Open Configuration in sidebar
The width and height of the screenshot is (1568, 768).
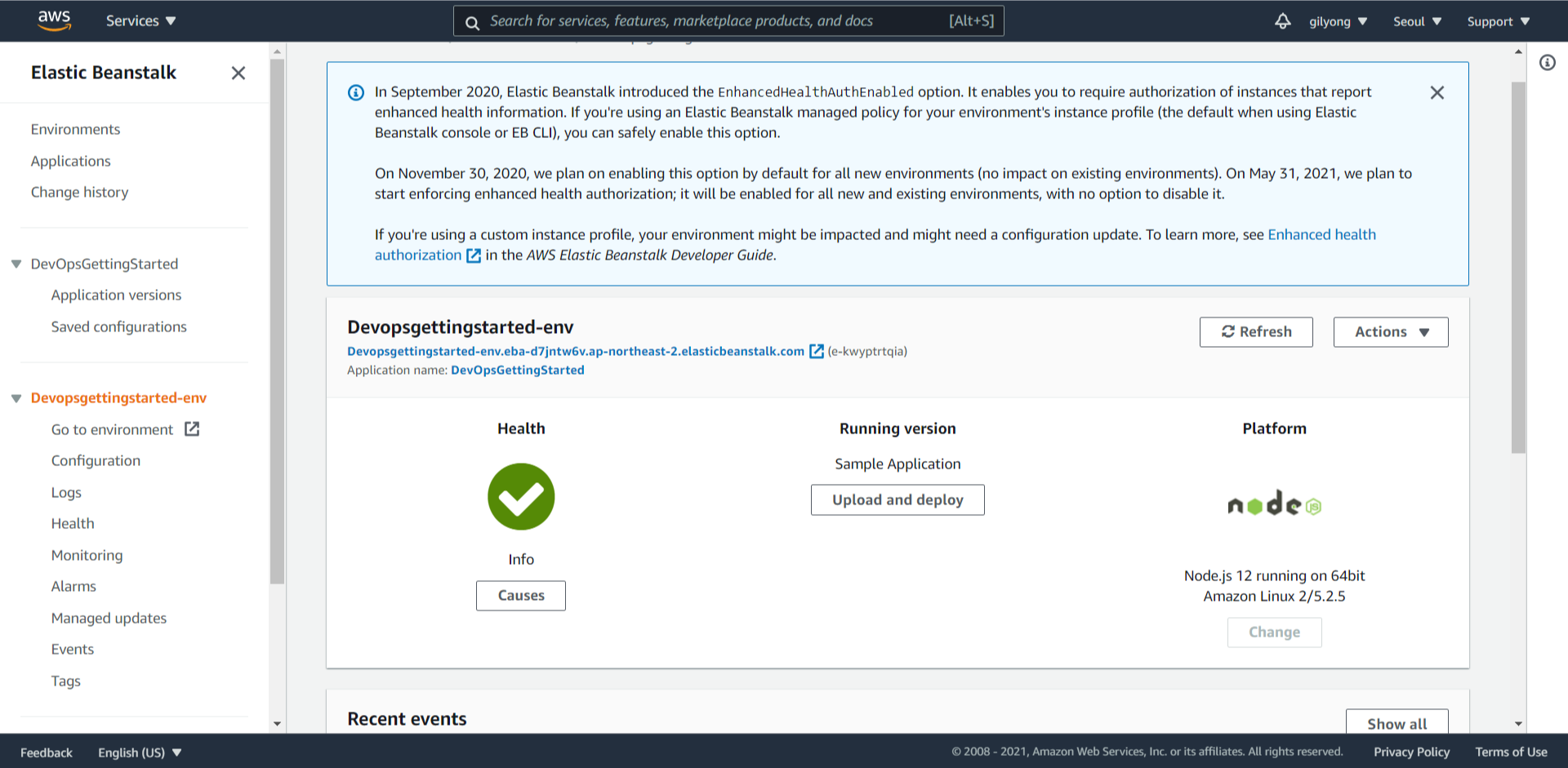pos(96,460)
